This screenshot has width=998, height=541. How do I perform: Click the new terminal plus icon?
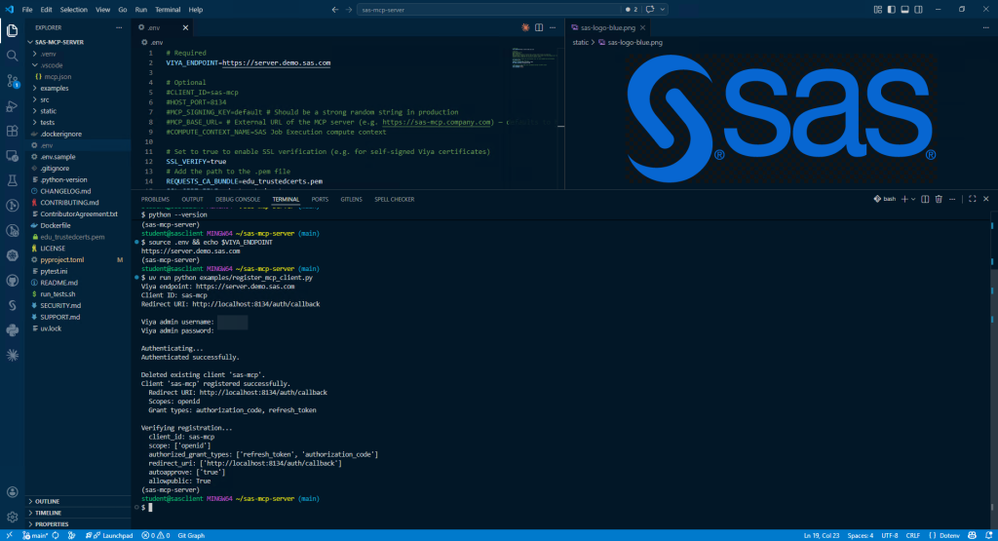click(904, 199)
